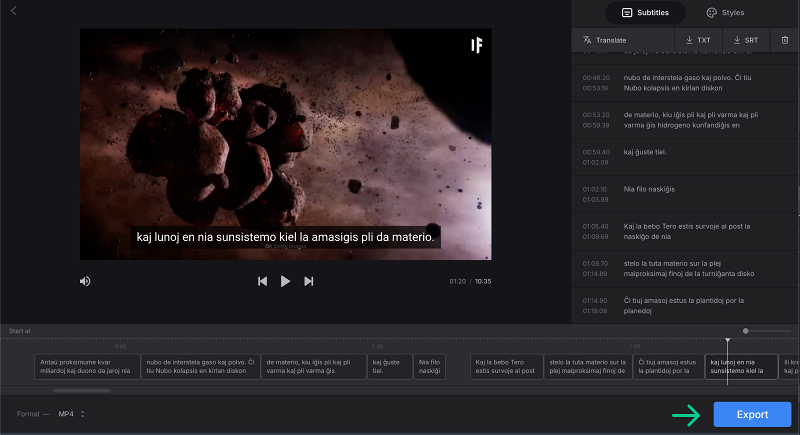Click the video preview frame
The width and height of the screenshot is (800, 435).
(286, 144)
